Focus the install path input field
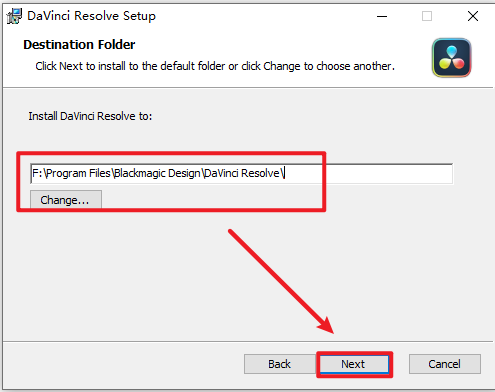Screen dimensions: 495x392 241,173
